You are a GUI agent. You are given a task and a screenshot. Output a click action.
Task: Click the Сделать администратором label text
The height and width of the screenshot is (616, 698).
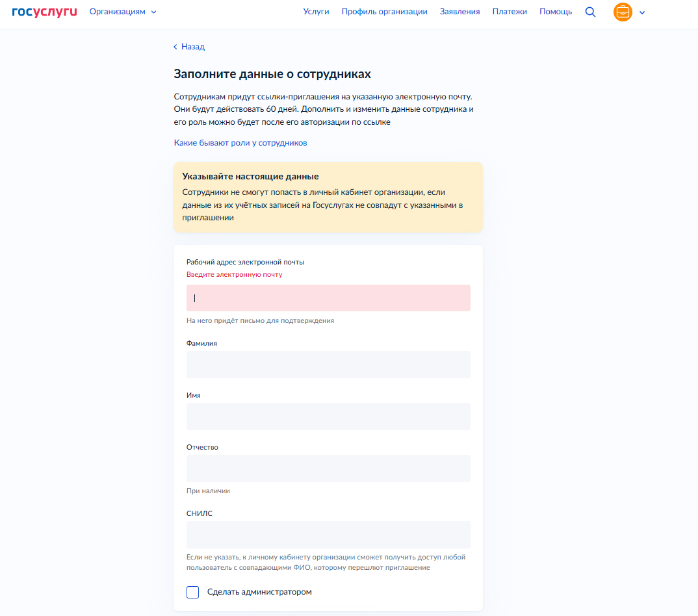pyautogui.click(x=259, y=592)
